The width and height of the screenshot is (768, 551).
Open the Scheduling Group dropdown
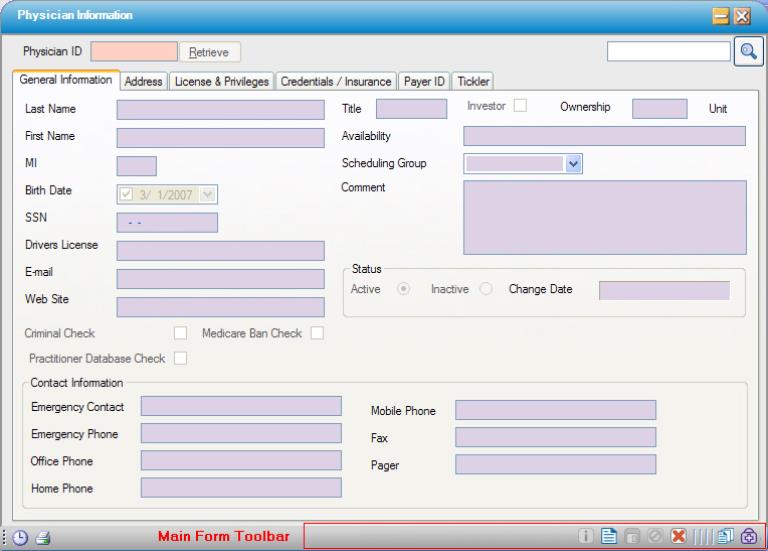pyautogui.click(x=573, y=163)
